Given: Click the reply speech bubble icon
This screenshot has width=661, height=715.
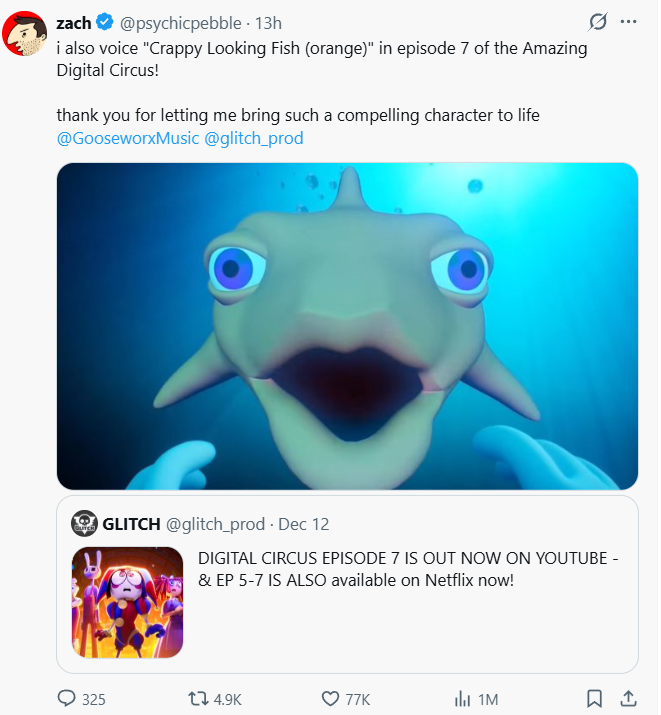Looking at the screenshot, I should pos(67,698).
